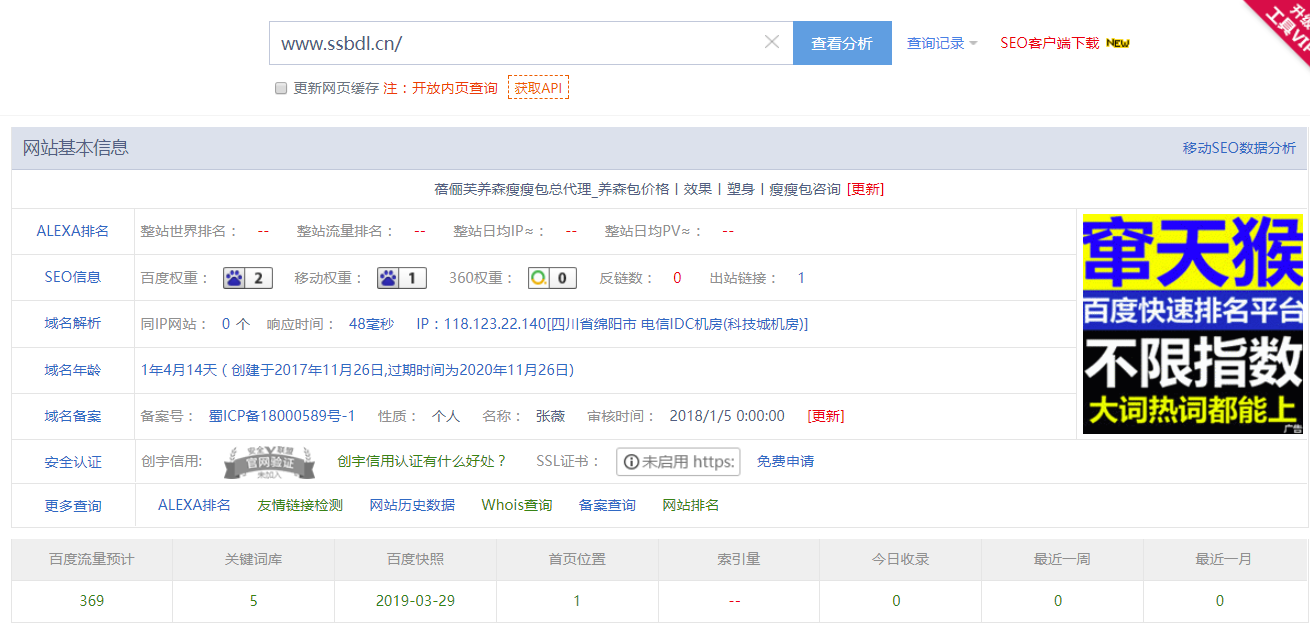The width and height of the screenshot is (1310, 623).
Task: Open the 升级VIP corner ribbon
Action: 1285,25
